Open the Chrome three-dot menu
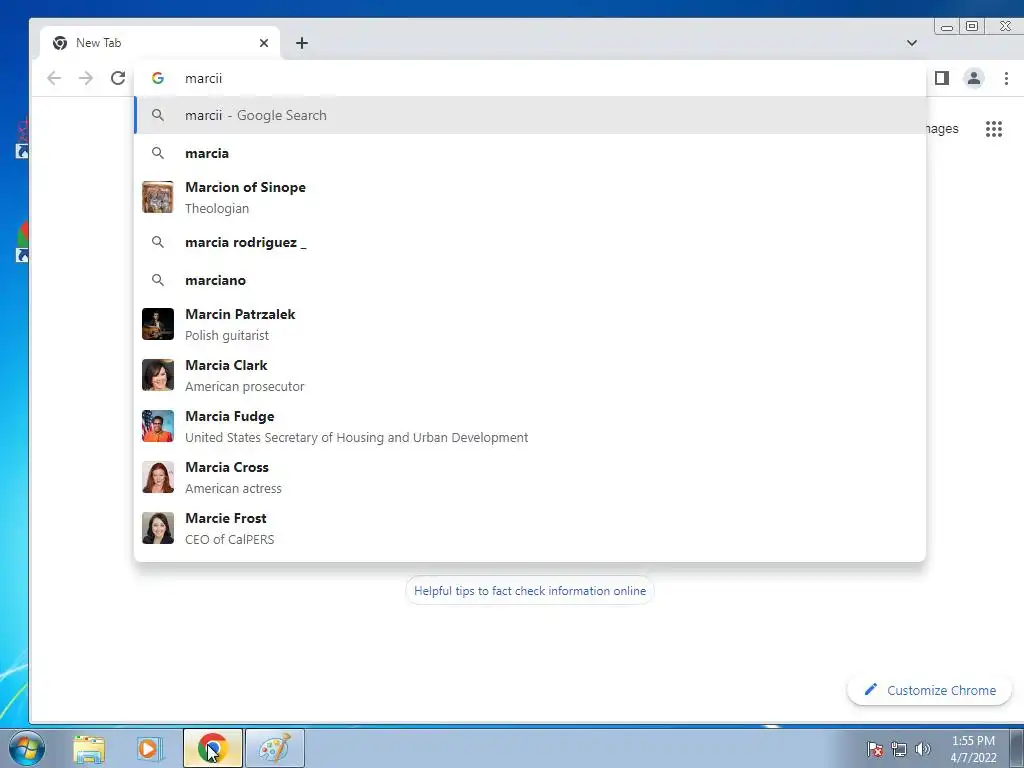The height and width of the screenshot is (768, 1024). 1006,78
